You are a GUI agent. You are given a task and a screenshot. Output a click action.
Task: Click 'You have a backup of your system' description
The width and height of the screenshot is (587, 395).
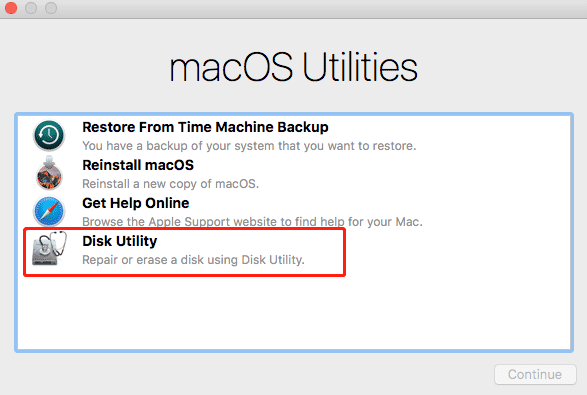[249, 146]
